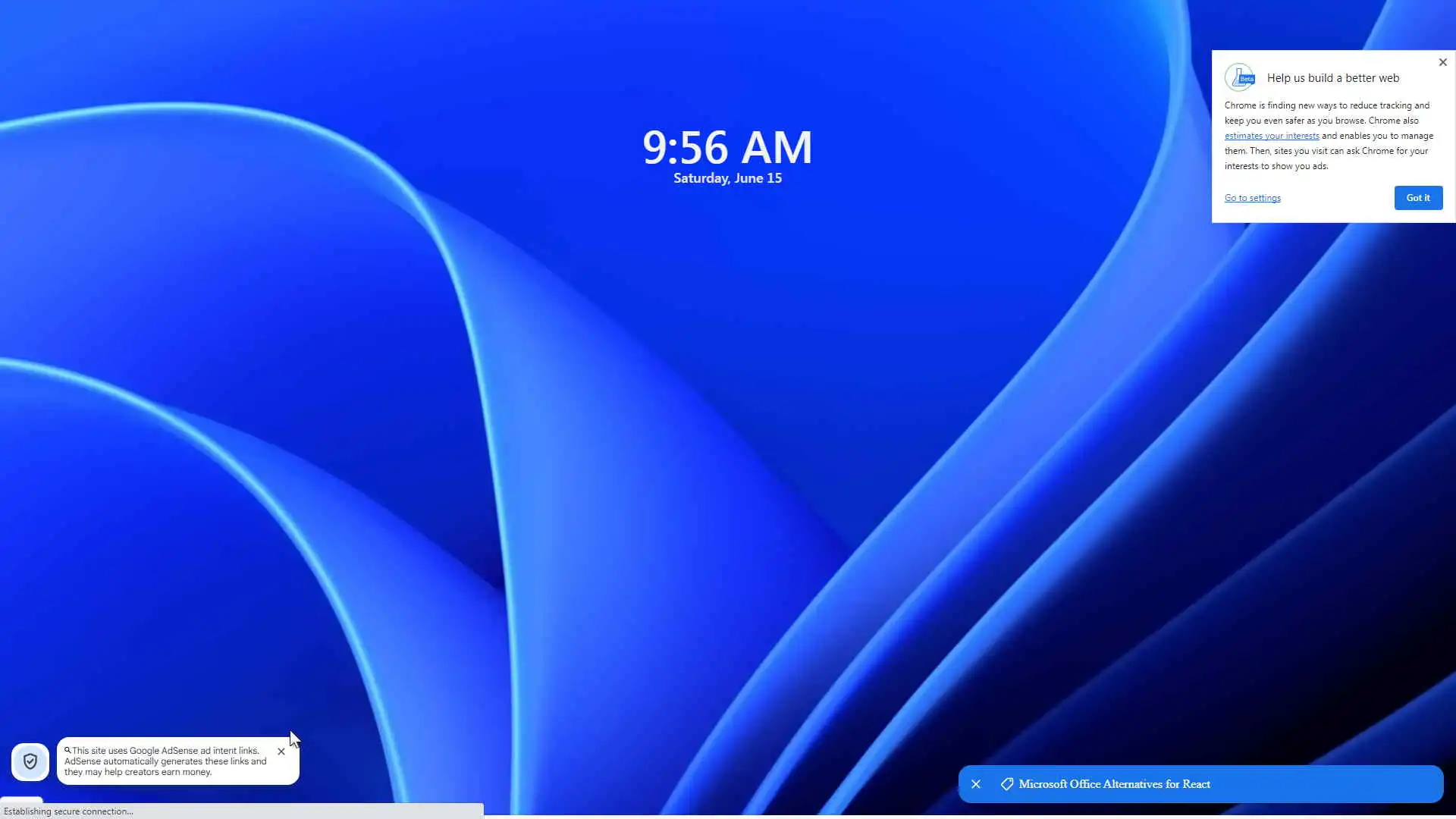
Task: Click the shield checkmark privacy icon
Action: [30, 761]
